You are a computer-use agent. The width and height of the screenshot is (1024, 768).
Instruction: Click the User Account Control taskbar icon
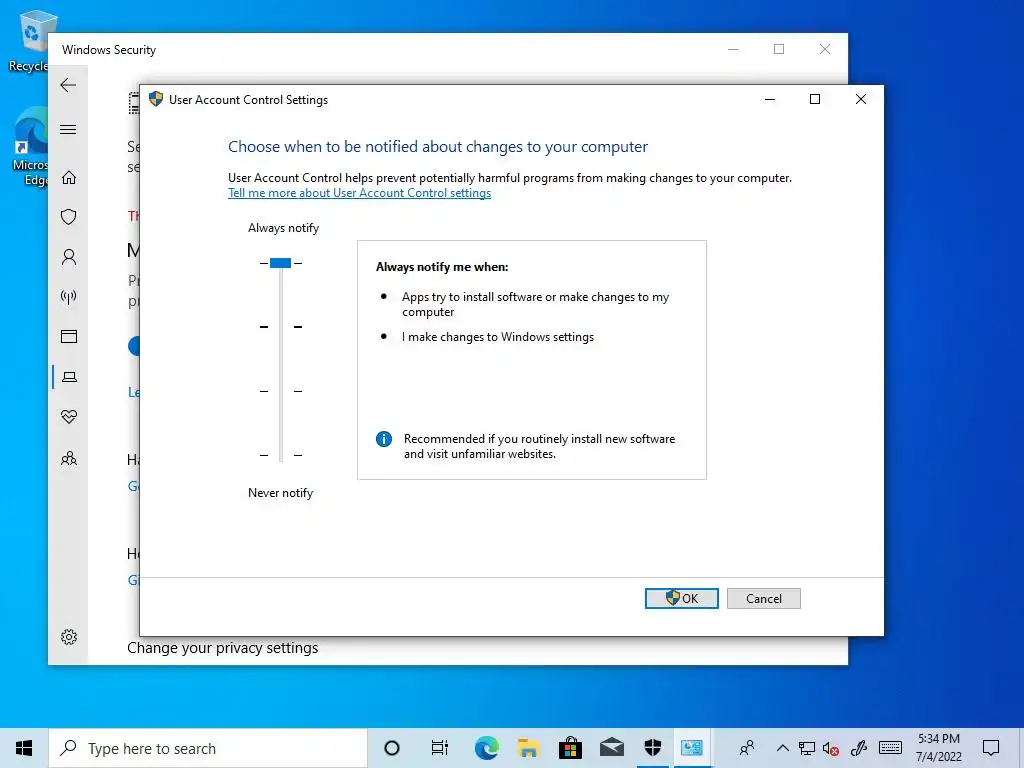pyautogui.click(x=692, y=748)
